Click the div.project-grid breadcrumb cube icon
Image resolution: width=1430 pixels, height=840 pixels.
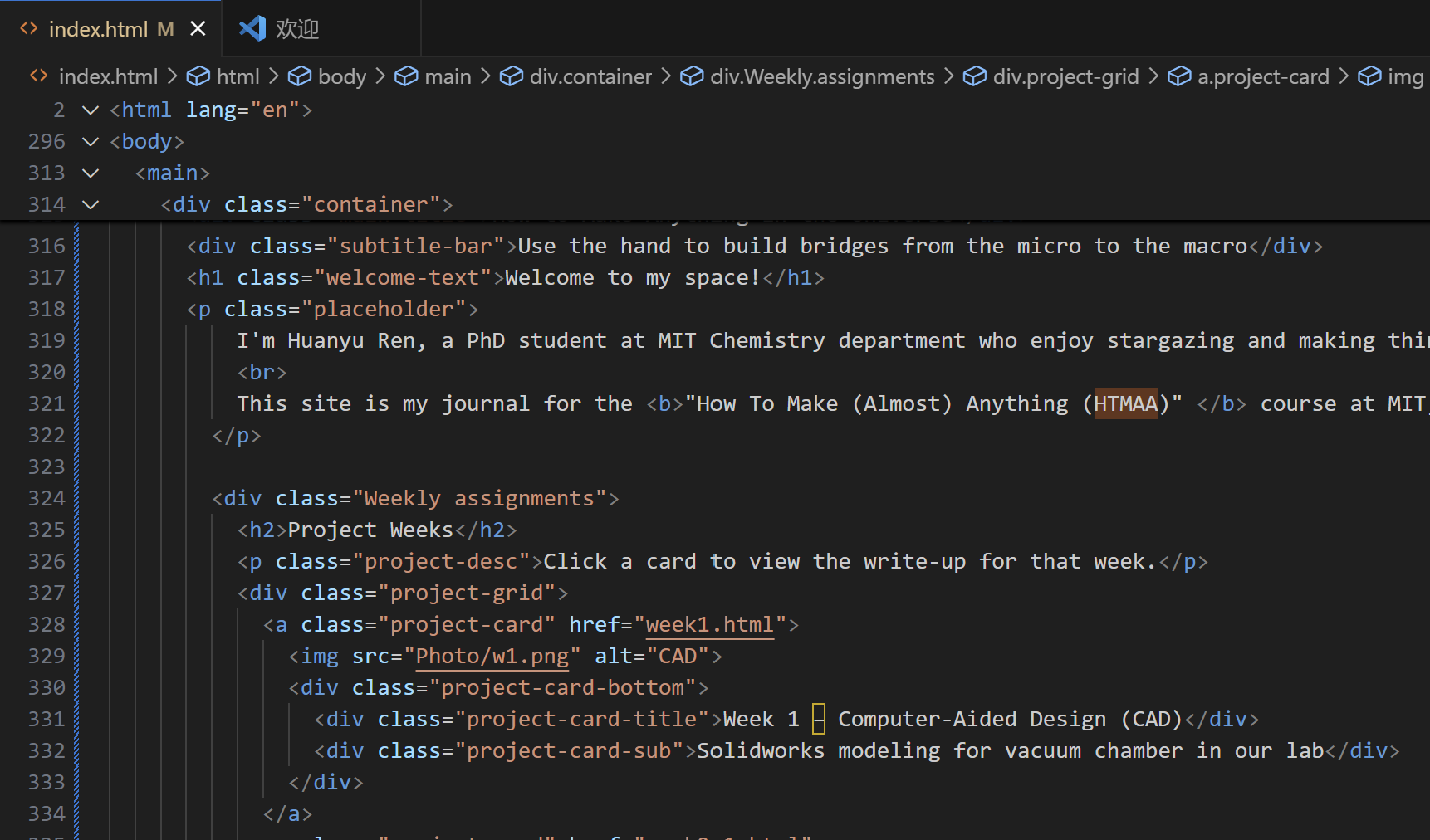click(x=974, y=76)
